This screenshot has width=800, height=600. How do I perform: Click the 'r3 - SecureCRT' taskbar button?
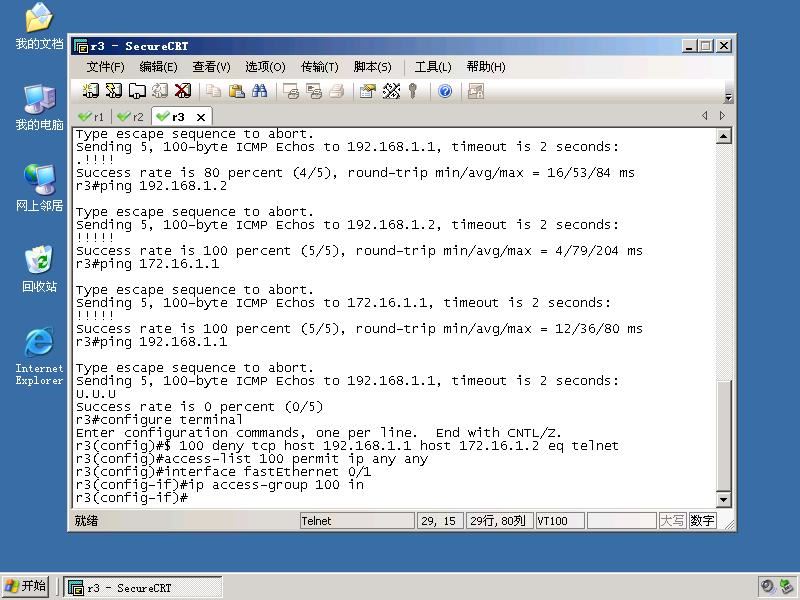pos(143,587)
